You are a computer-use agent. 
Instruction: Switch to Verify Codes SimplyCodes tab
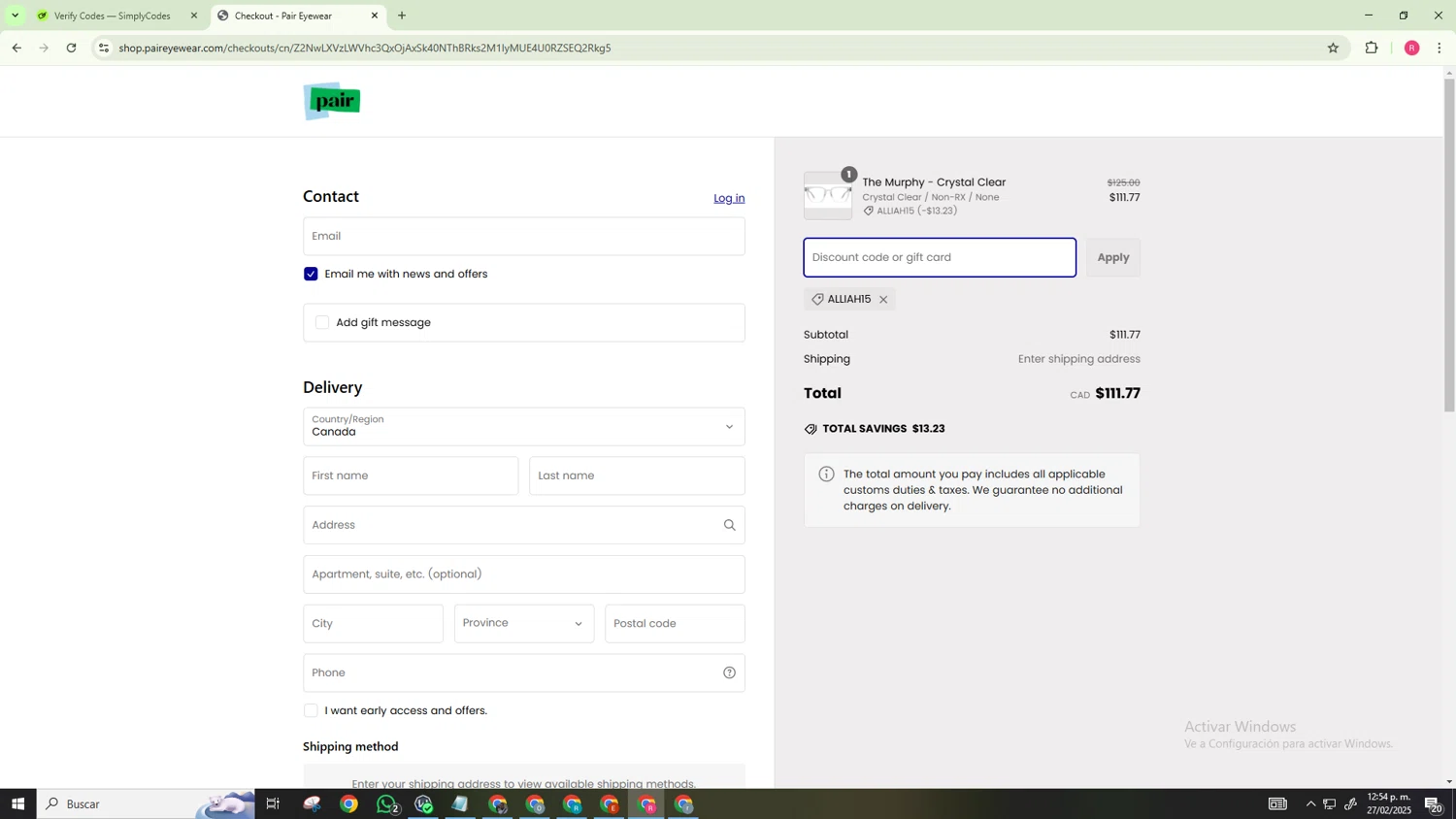click(x=112, y=16)
